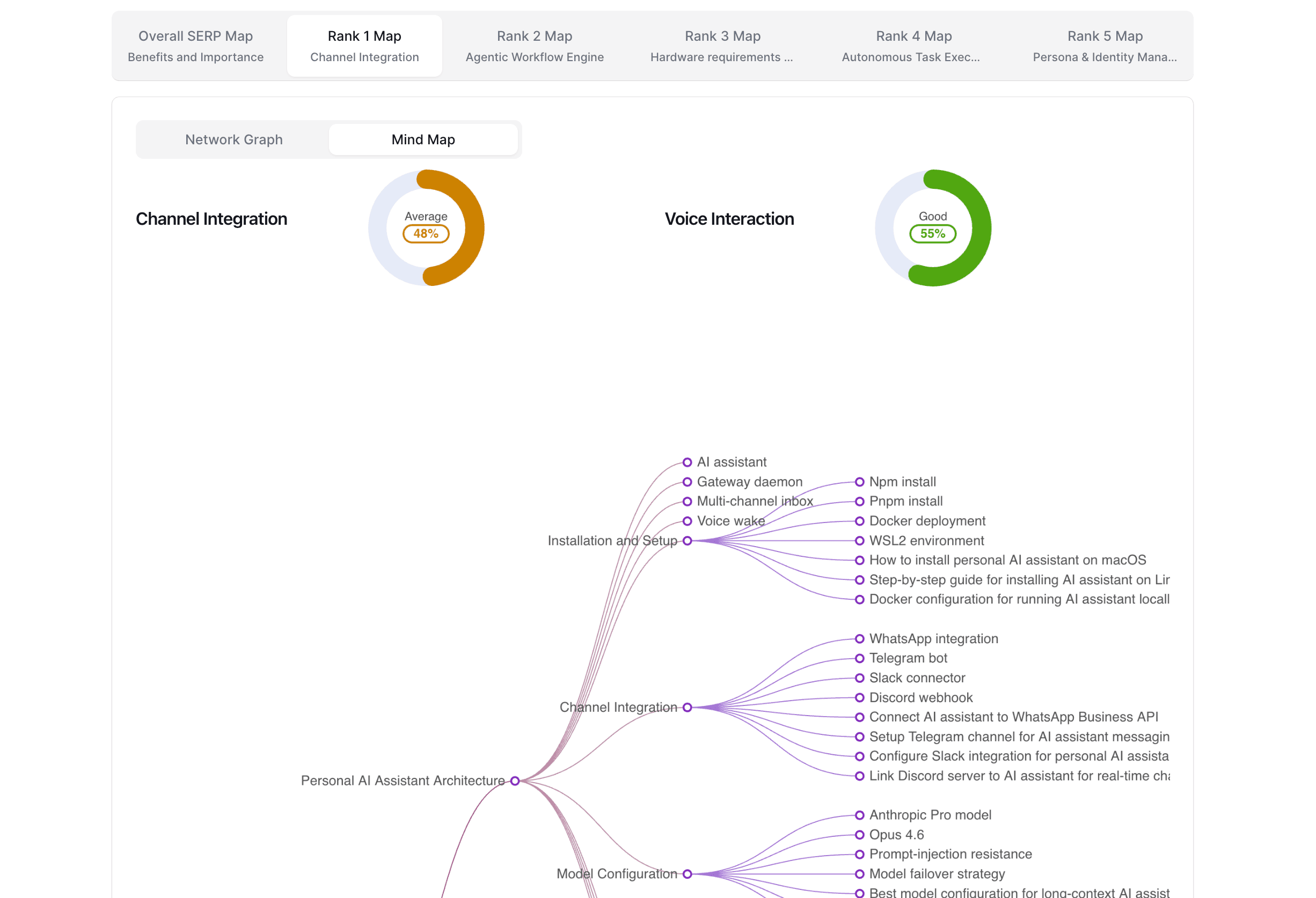This screenshot has height=898, width=1316.
Task: Click the Personal AI Assistant Architecture root node
Action: tap(514, 781)
